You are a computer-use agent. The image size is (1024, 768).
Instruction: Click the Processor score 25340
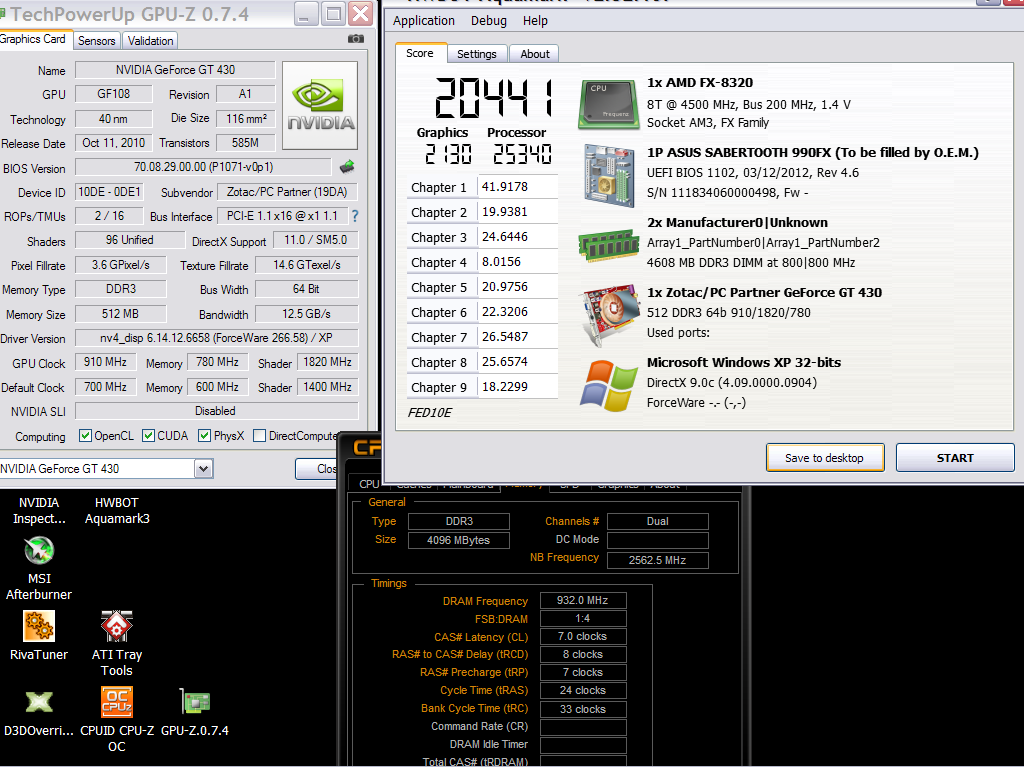click(x=522, y=154)
